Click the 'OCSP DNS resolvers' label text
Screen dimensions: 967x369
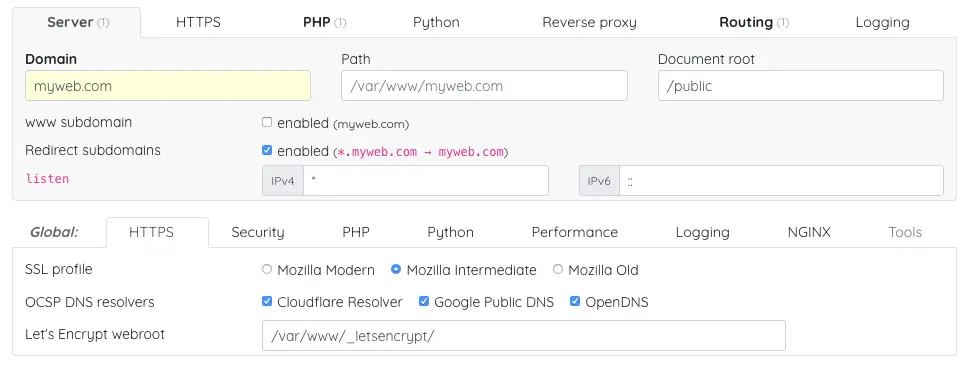[x=89, y=302]
